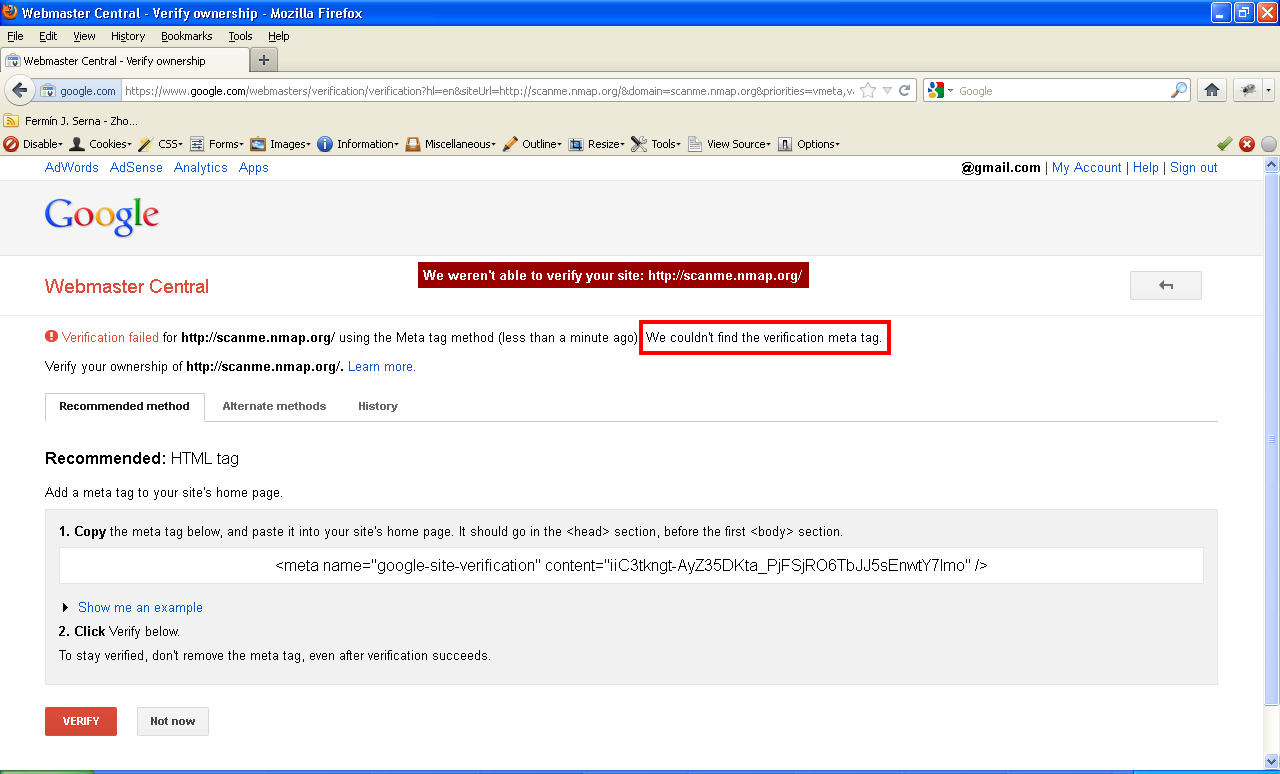Viewport: 1280px width, 774px height.
Task: Select the Recommended method tab
Action: (x=124, y=406)
